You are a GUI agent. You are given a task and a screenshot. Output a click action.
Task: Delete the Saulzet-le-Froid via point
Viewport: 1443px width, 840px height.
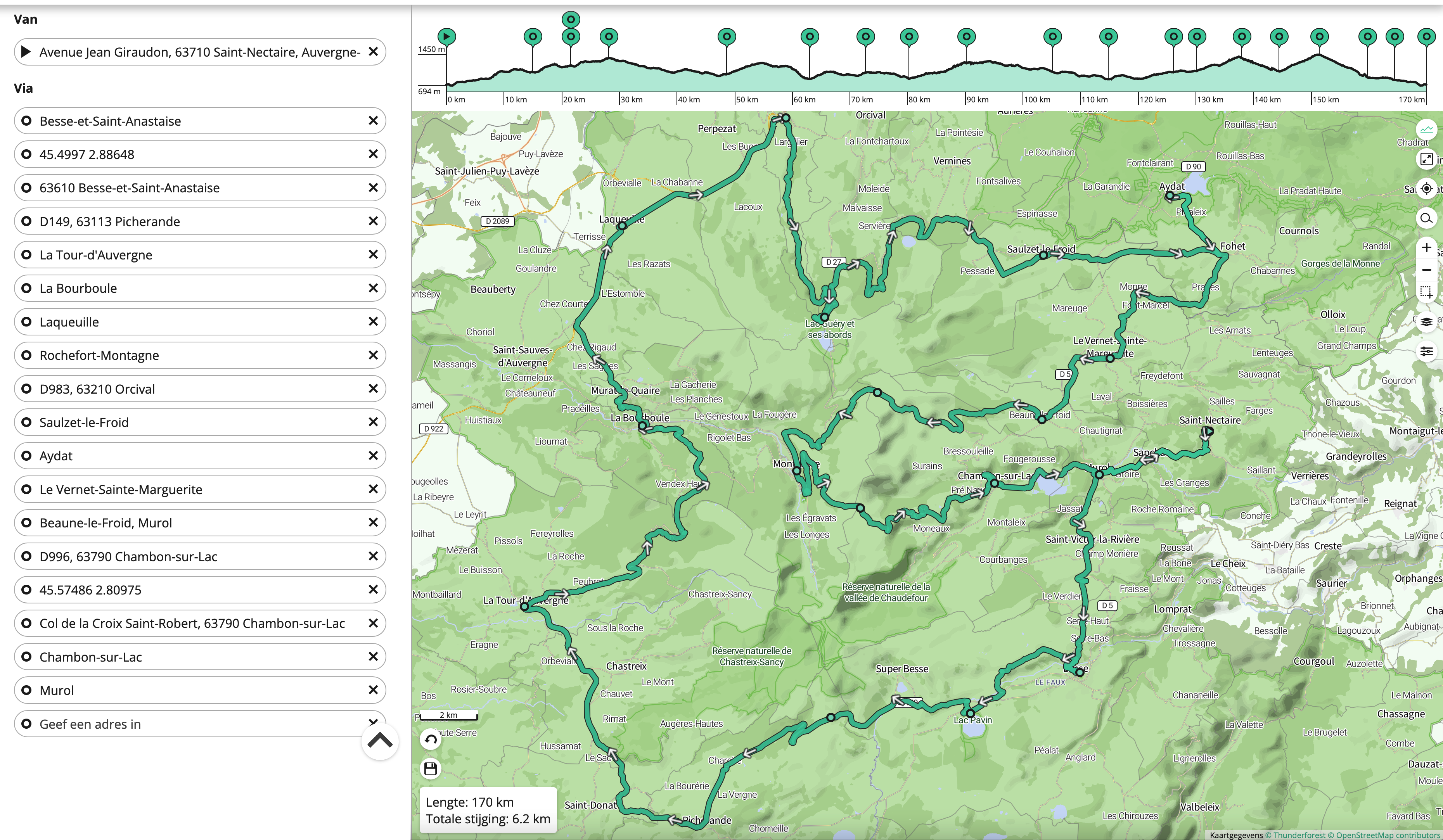(373, 422)
